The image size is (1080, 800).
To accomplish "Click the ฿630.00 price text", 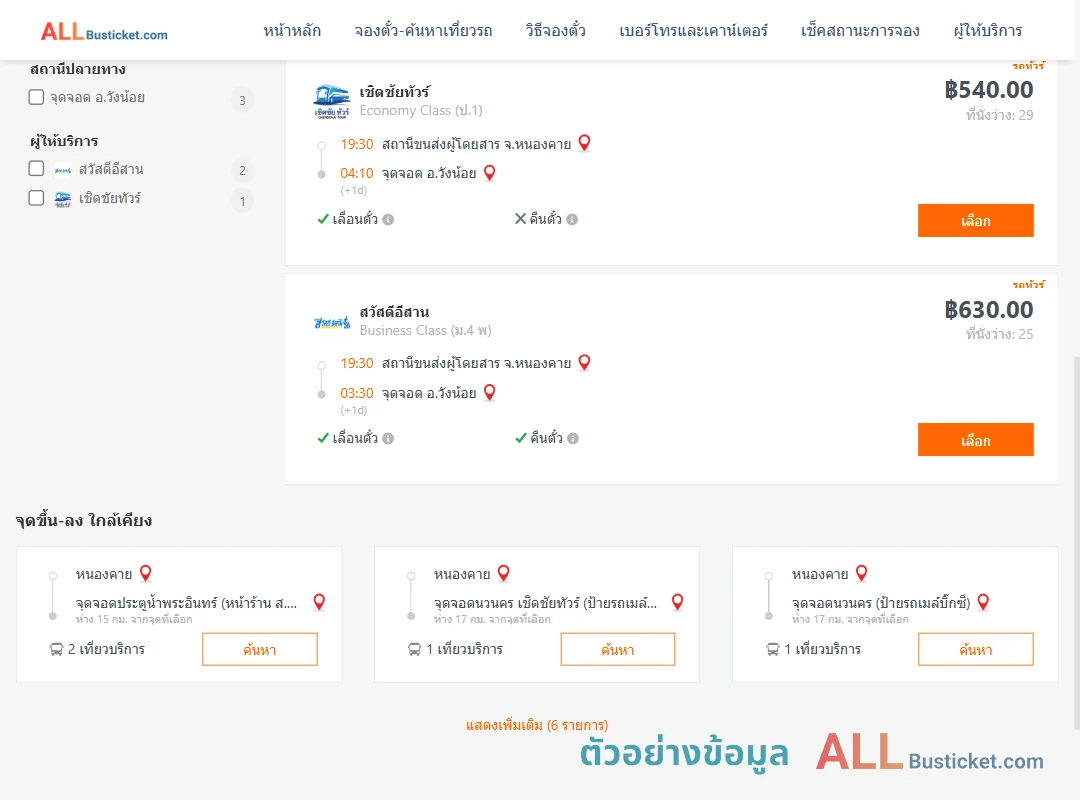I will tap(988, 309).
